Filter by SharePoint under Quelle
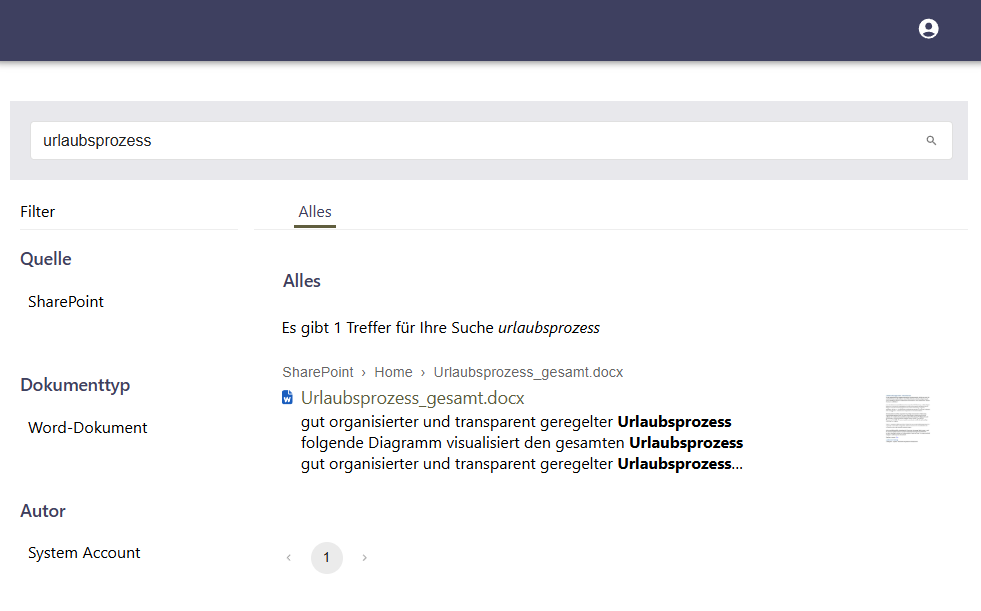Viewport: 981px width, 611px height. (x=66, y=302)
